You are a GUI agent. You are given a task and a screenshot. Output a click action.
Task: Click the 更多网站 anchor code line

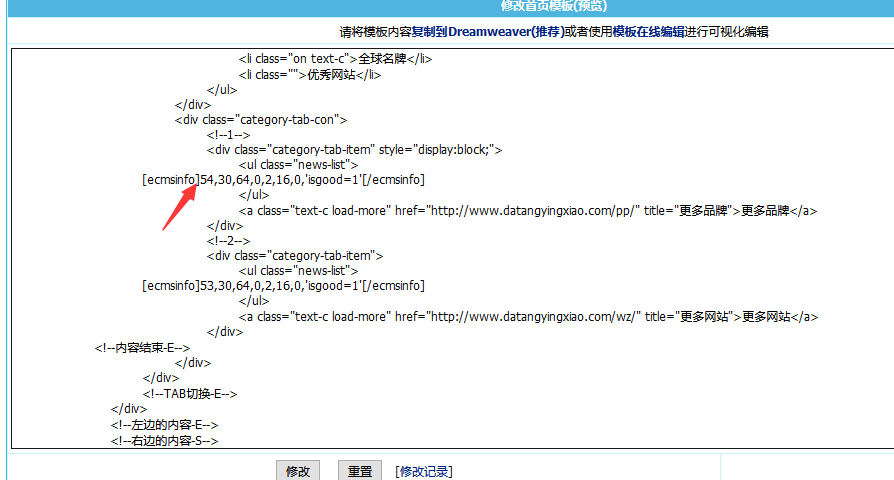(528, 317)
